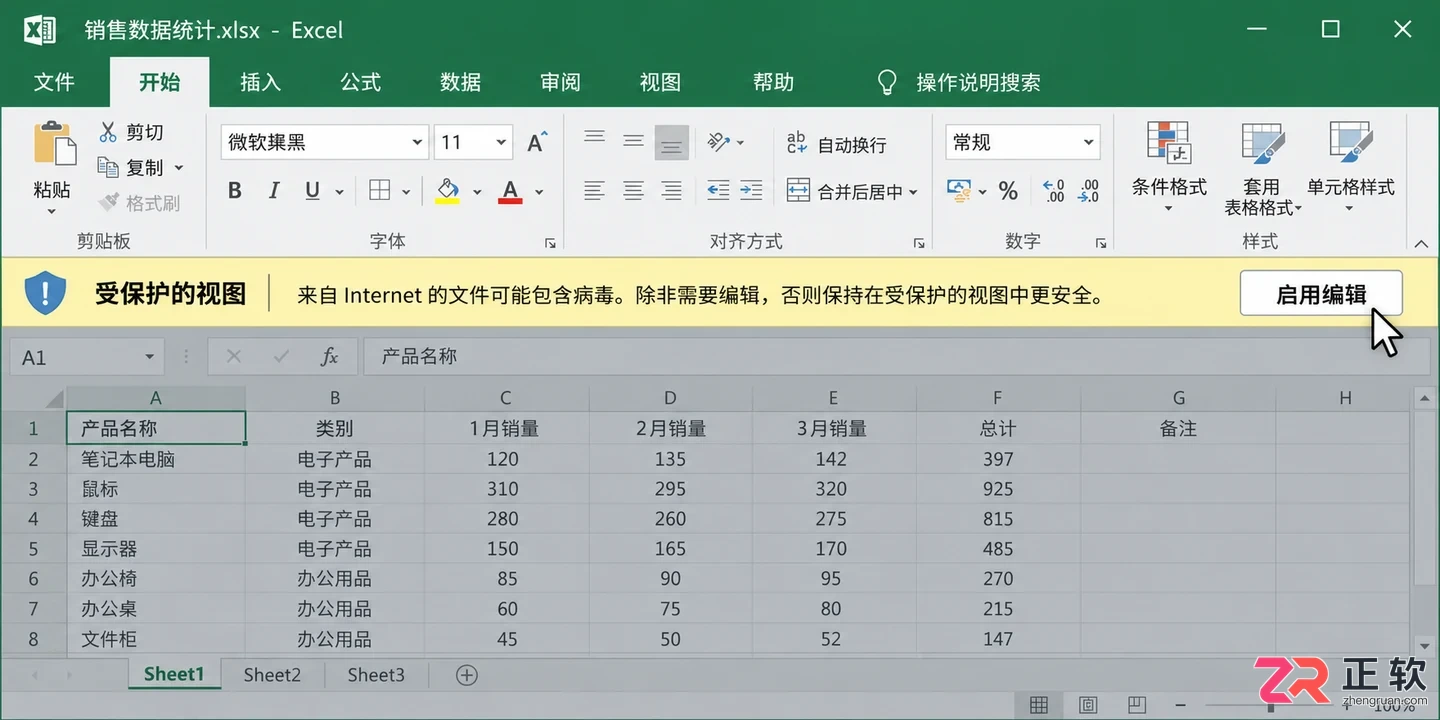Open Cell Styles (单元格样式)
Viewport: 1440px width, 720px height.
1350,167
